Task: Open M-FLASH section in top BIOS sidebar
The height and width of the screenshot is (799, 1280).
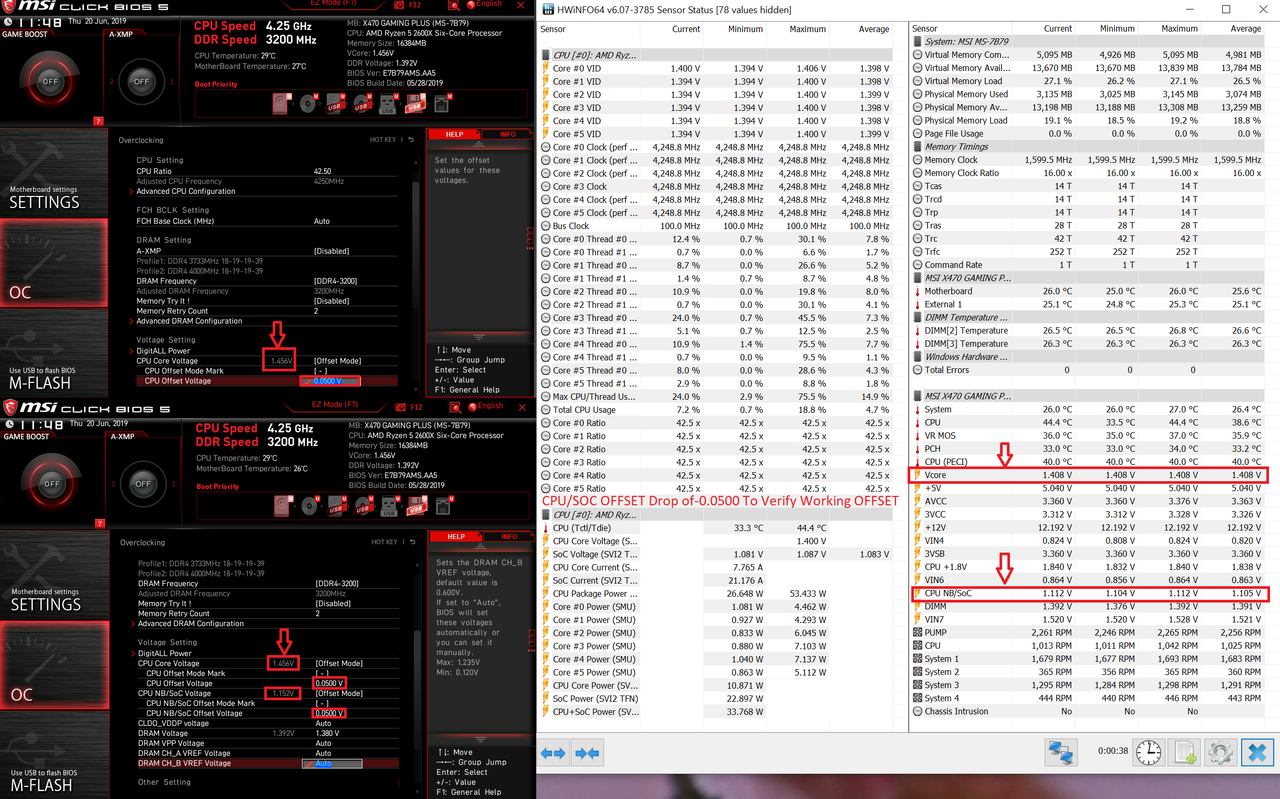Action: tap(54, 353)
